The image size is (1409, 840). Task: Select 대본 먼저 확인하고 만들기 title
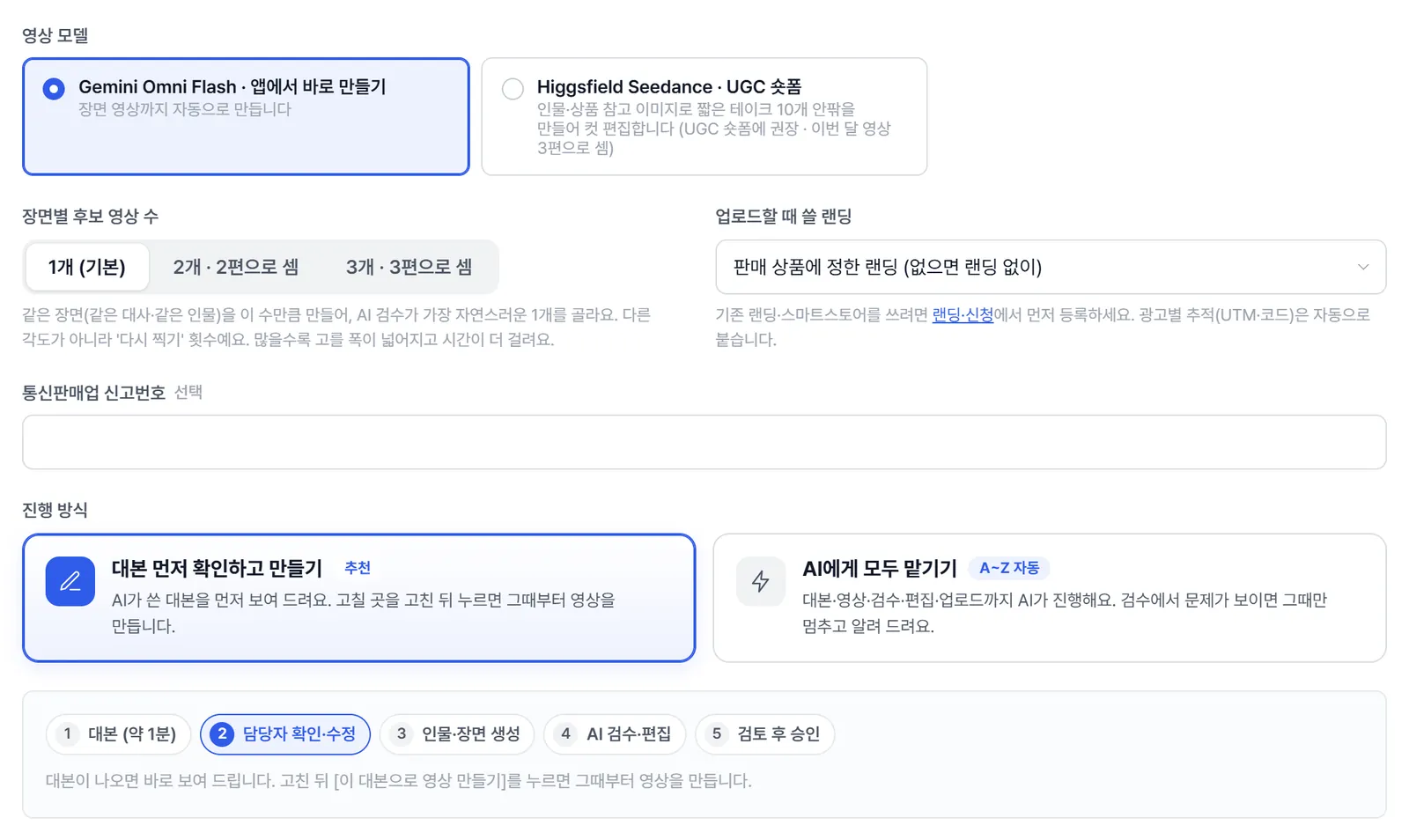click(217, 569)
